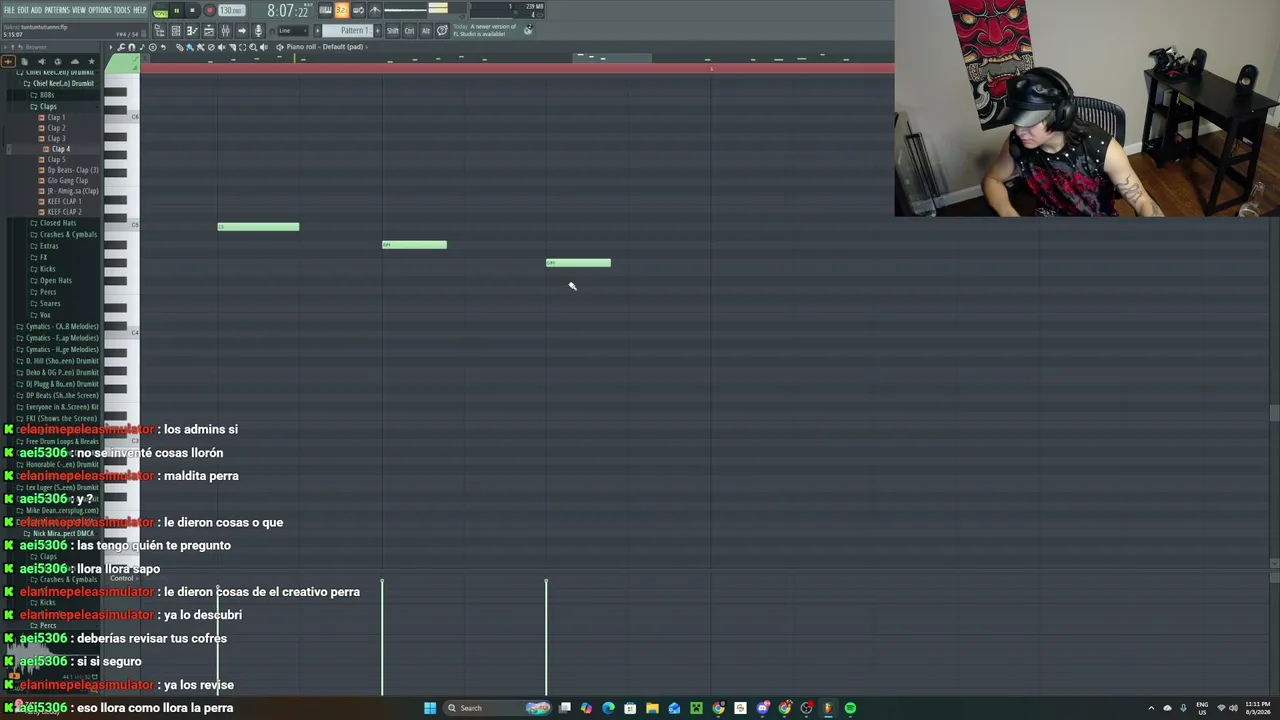Click the taskbar Search box
Screen dimensions: 1280x720
click(498, 708)
